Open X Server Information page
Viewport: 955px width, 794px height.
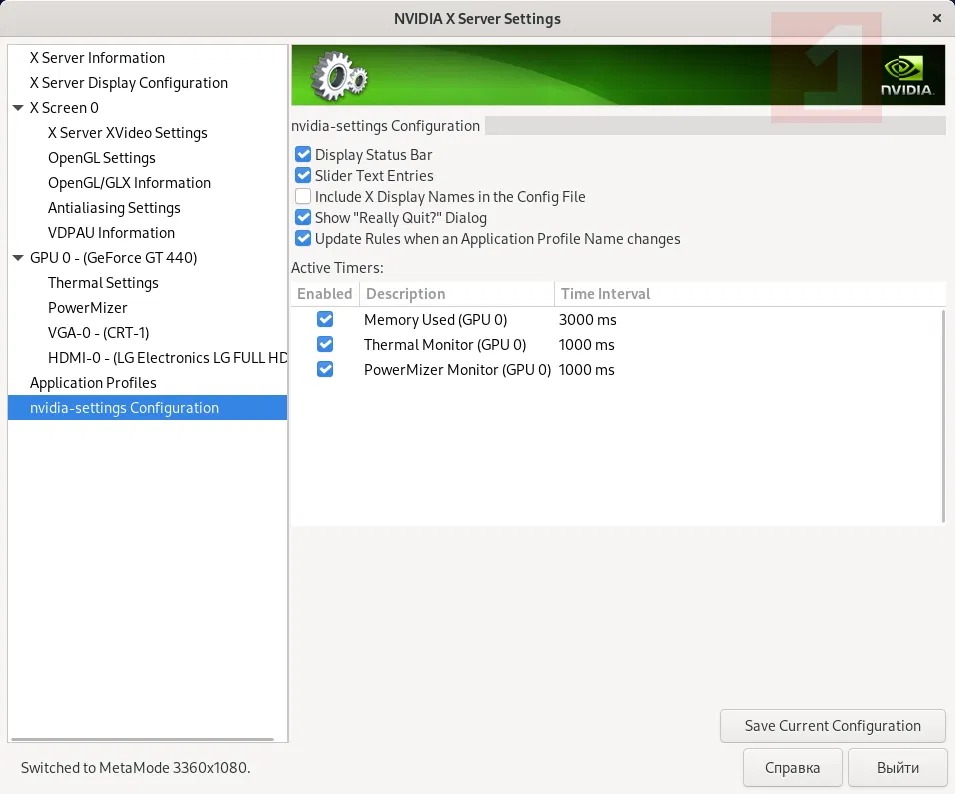click(x=97, y=58)
